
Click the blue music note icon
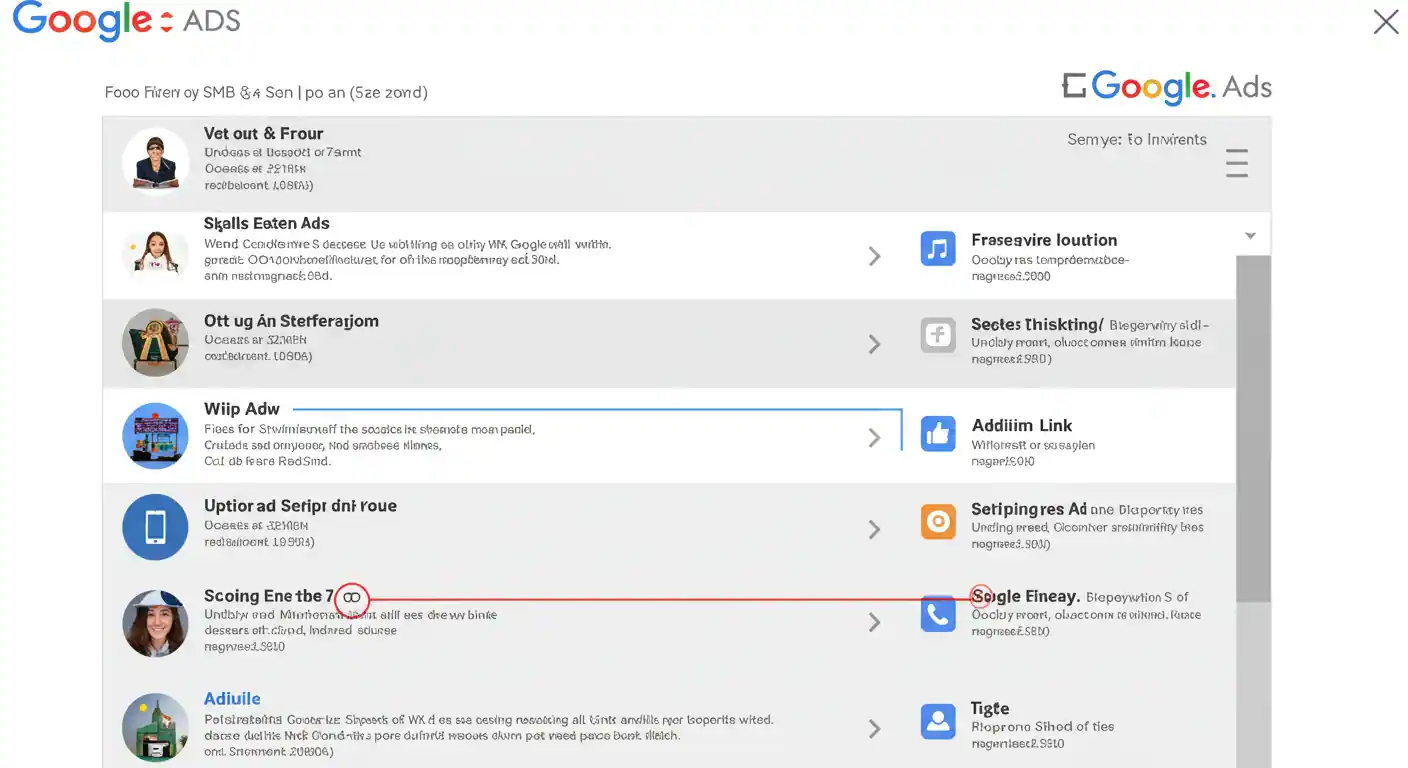pos(937,248)
